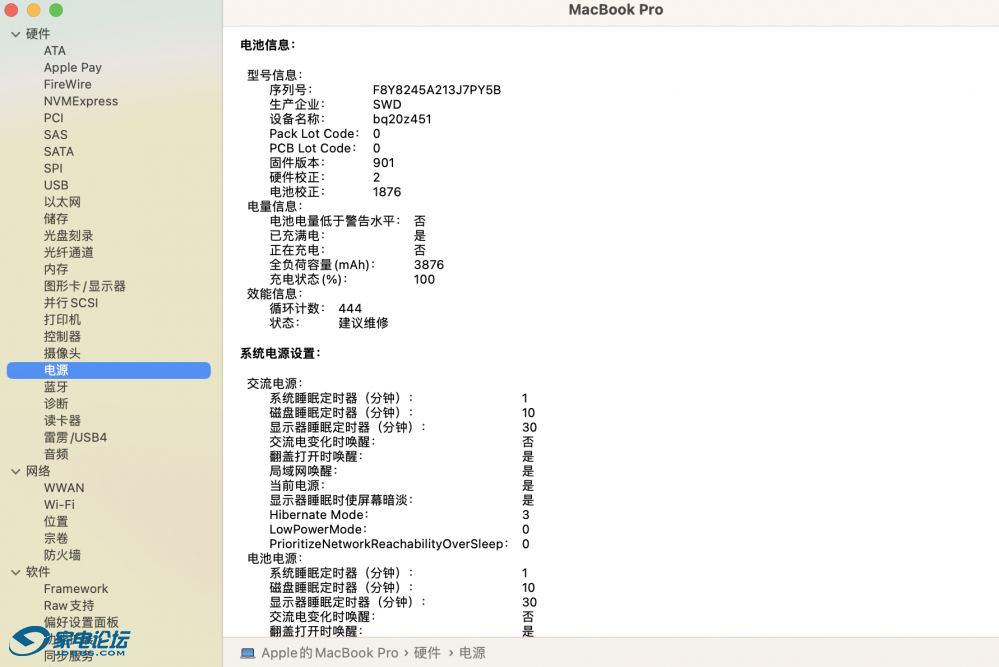
Task: Select 宗卷 under network
Action: (x=56, y=538)
